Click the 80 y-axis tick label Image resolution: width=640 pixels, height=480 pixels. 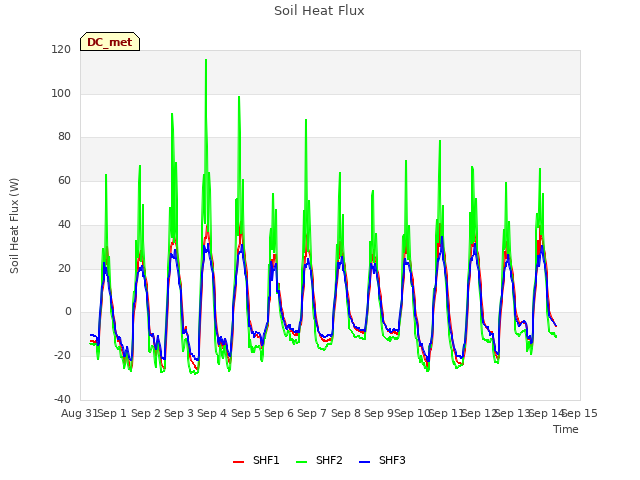click(x=64, y=137)
